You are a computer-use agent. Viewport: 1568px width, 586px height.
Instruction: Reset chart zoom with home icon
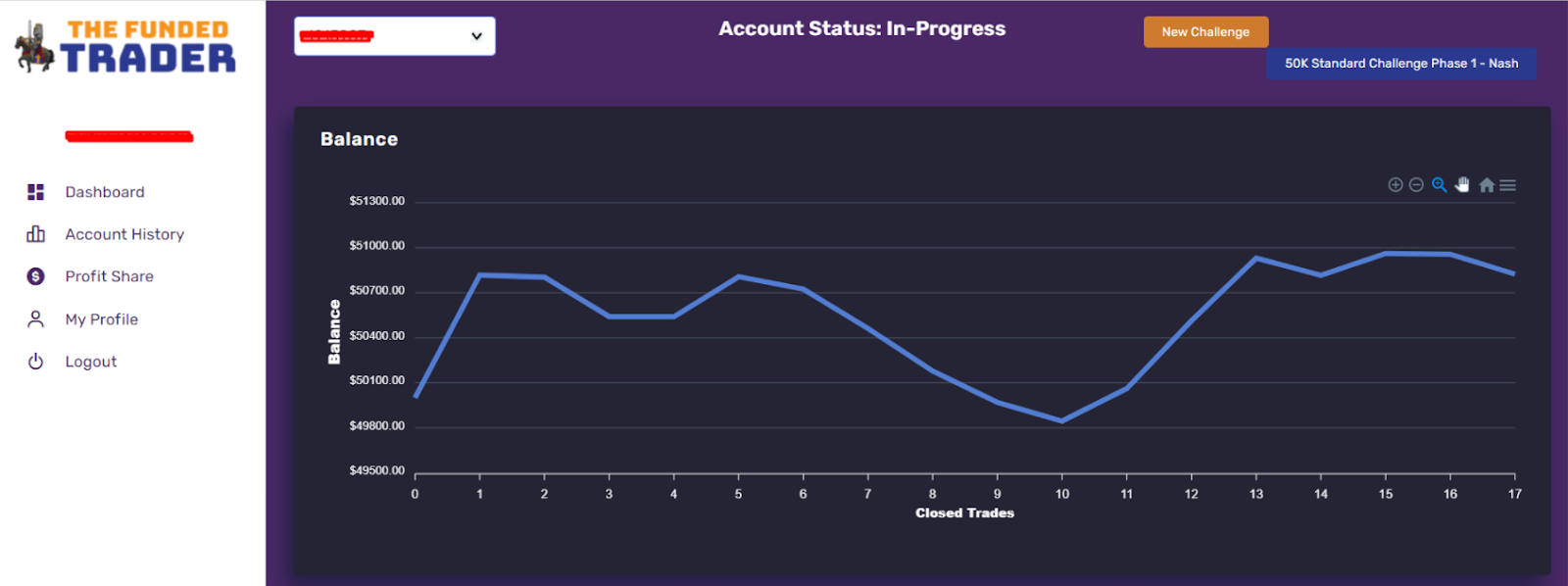pyautogui.click(x=1487, y=185)
